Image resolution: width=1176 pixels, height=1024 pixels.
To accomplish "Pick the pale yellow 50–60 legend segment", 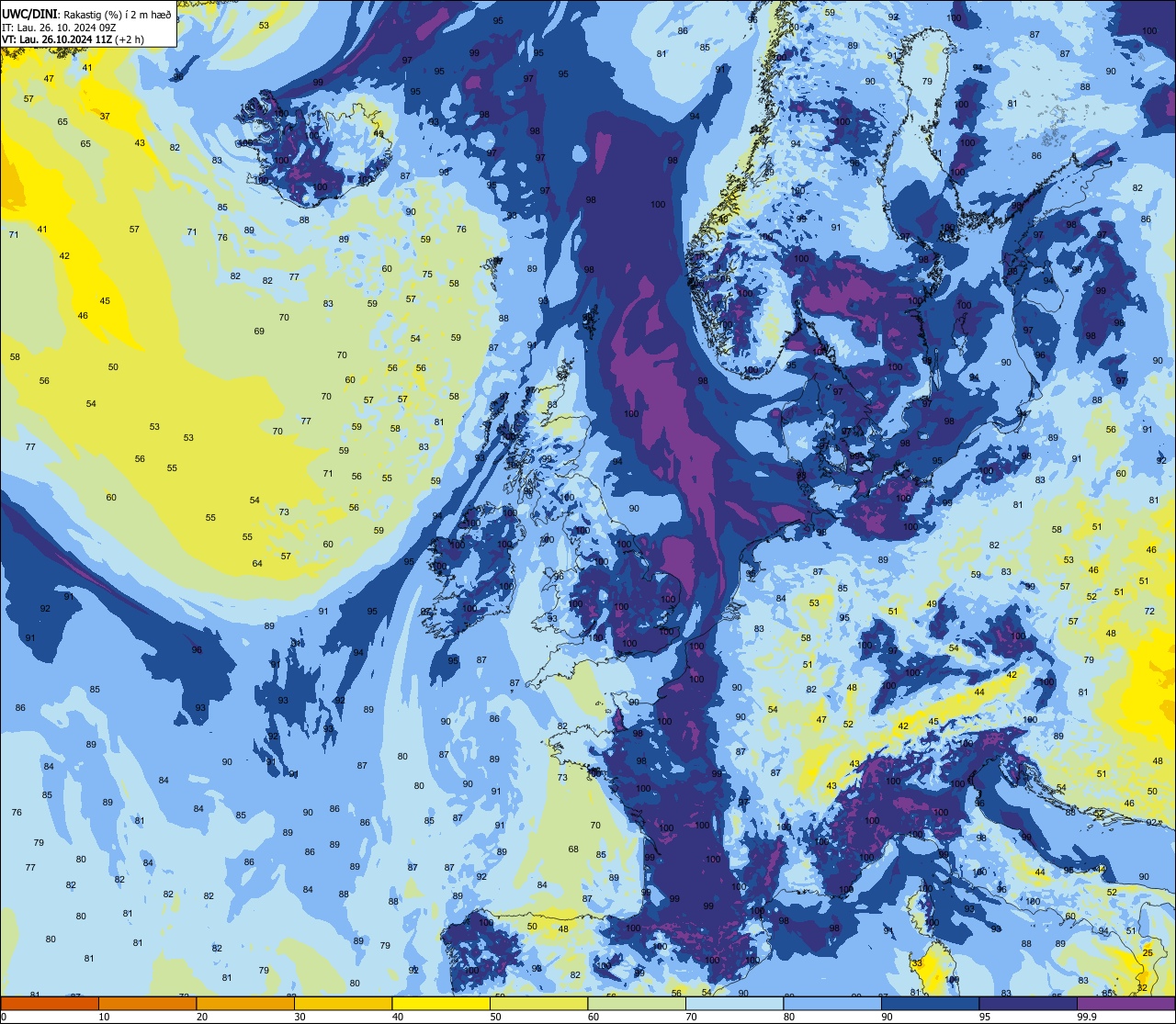I will [x=538, y=1003].
